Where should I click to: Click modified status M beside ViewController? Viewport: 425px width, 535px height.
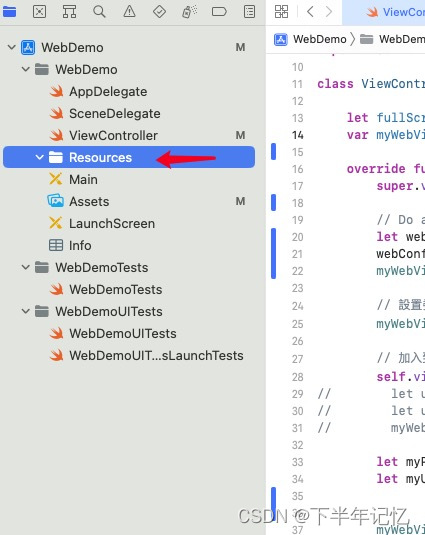(x=240, y=135)
